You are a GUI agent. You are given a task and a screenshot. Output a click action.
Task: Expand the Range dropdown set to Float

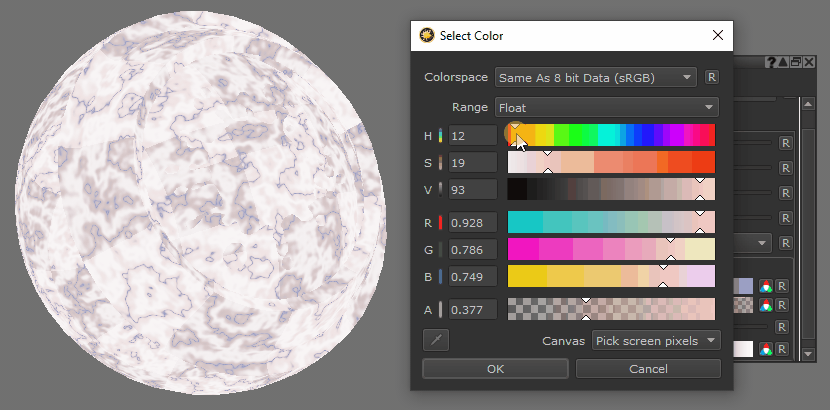point(607,107)
